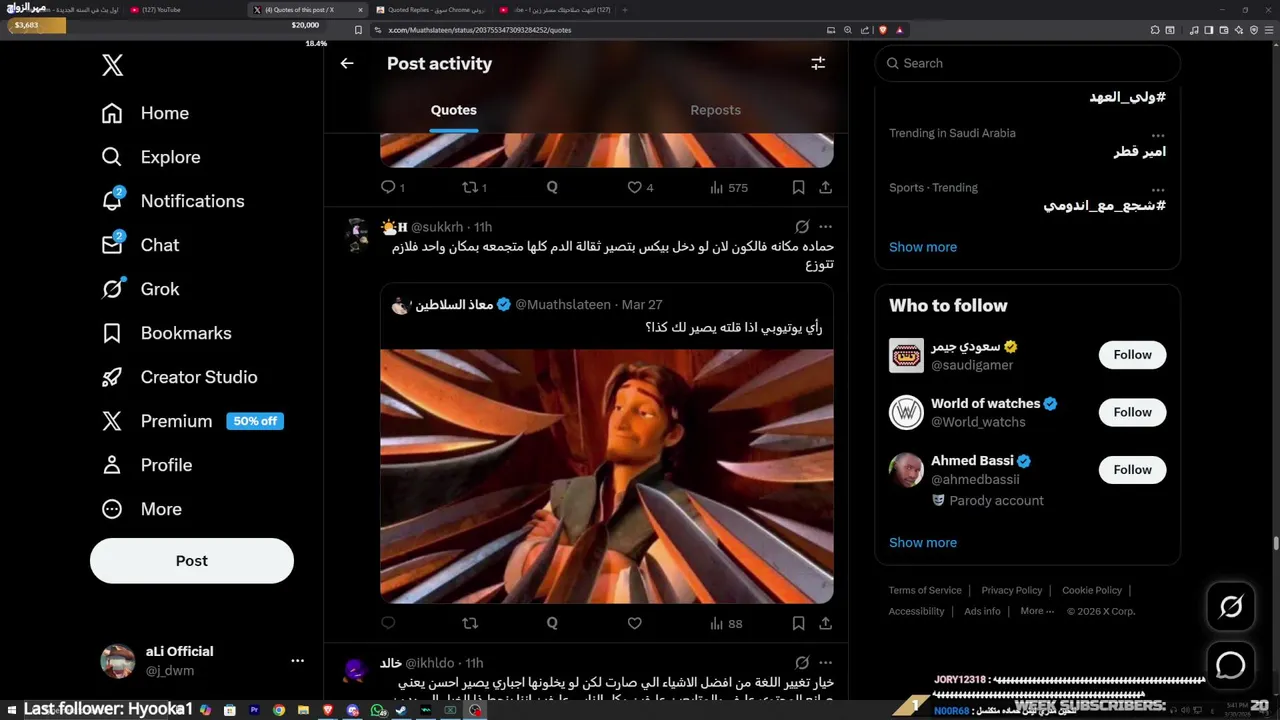Screen dimensions: 1280x720
Task: Click the Brave Shields icon in address bar
Action: point(883,30)
